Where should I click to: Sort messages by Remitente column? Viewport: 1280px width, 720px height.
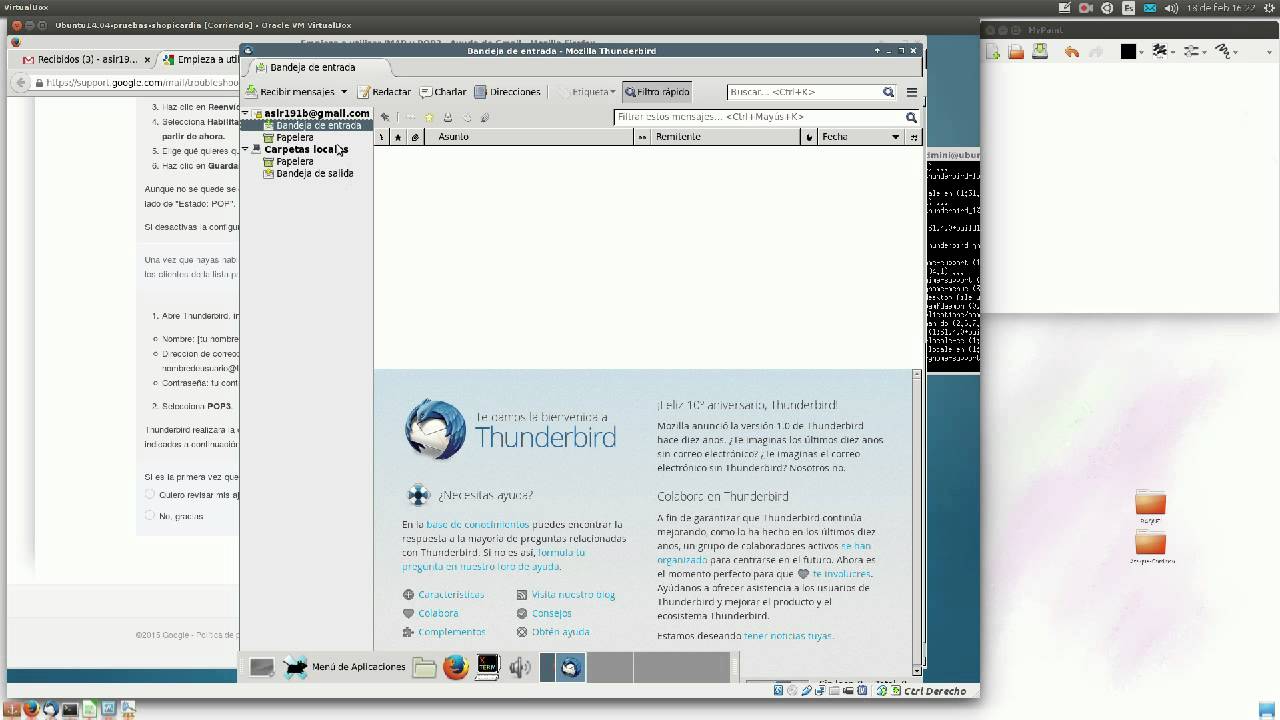(726, 137)
